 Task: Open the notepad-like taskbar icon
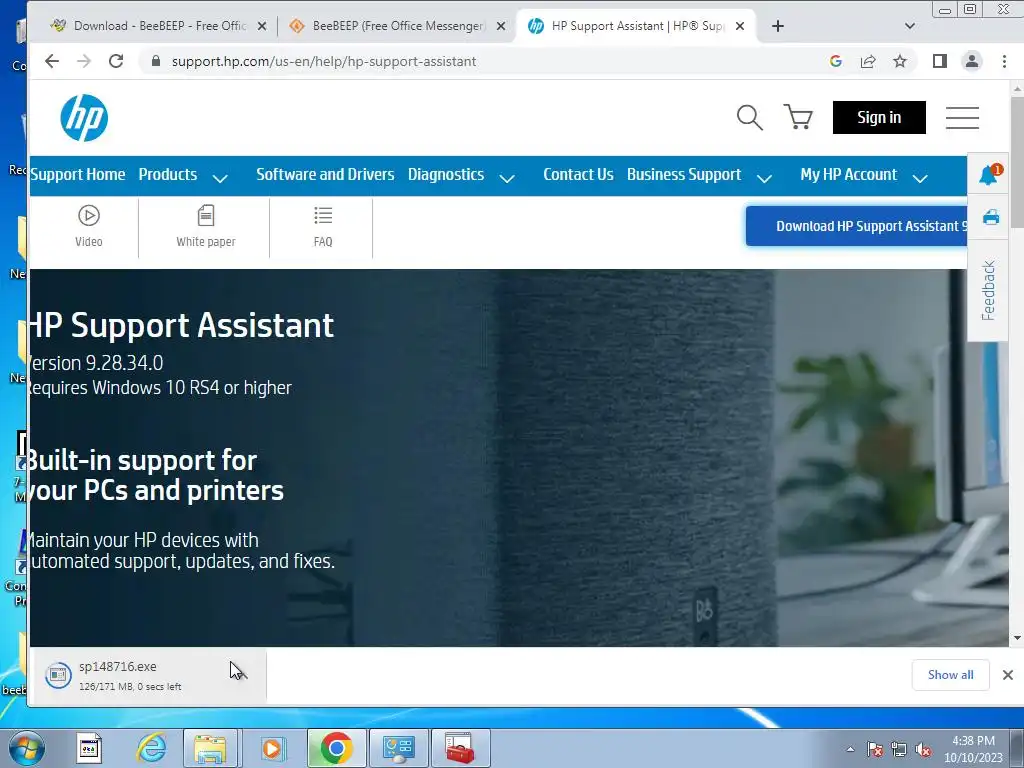[89, 748]
